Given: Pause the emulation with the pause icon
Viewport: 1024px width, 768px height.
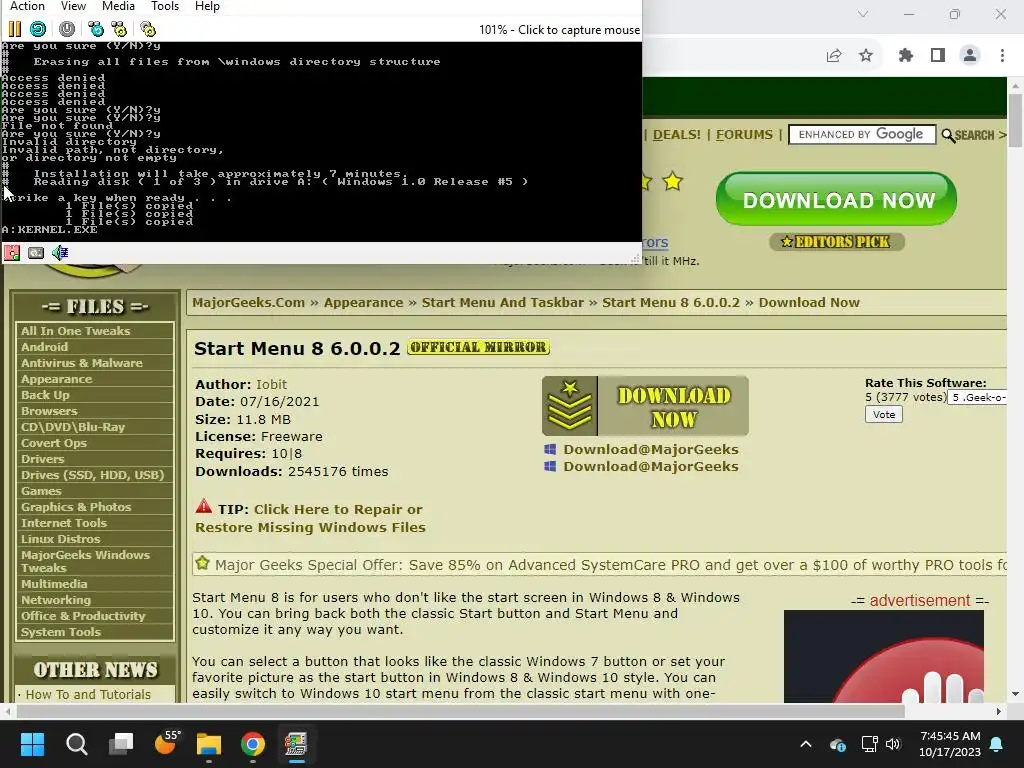Looking at the screenshot, I should [x=14, y=29].
